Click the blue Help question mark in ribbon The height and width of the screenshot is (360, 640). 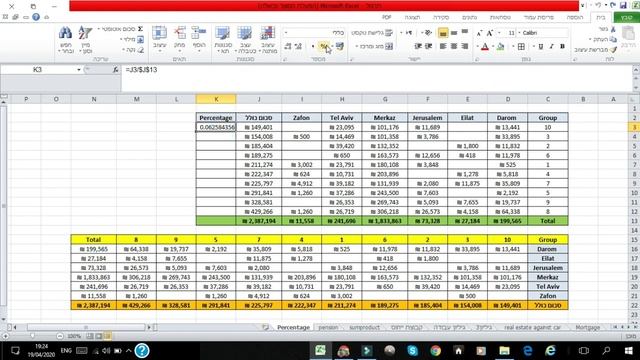[36, 17]
